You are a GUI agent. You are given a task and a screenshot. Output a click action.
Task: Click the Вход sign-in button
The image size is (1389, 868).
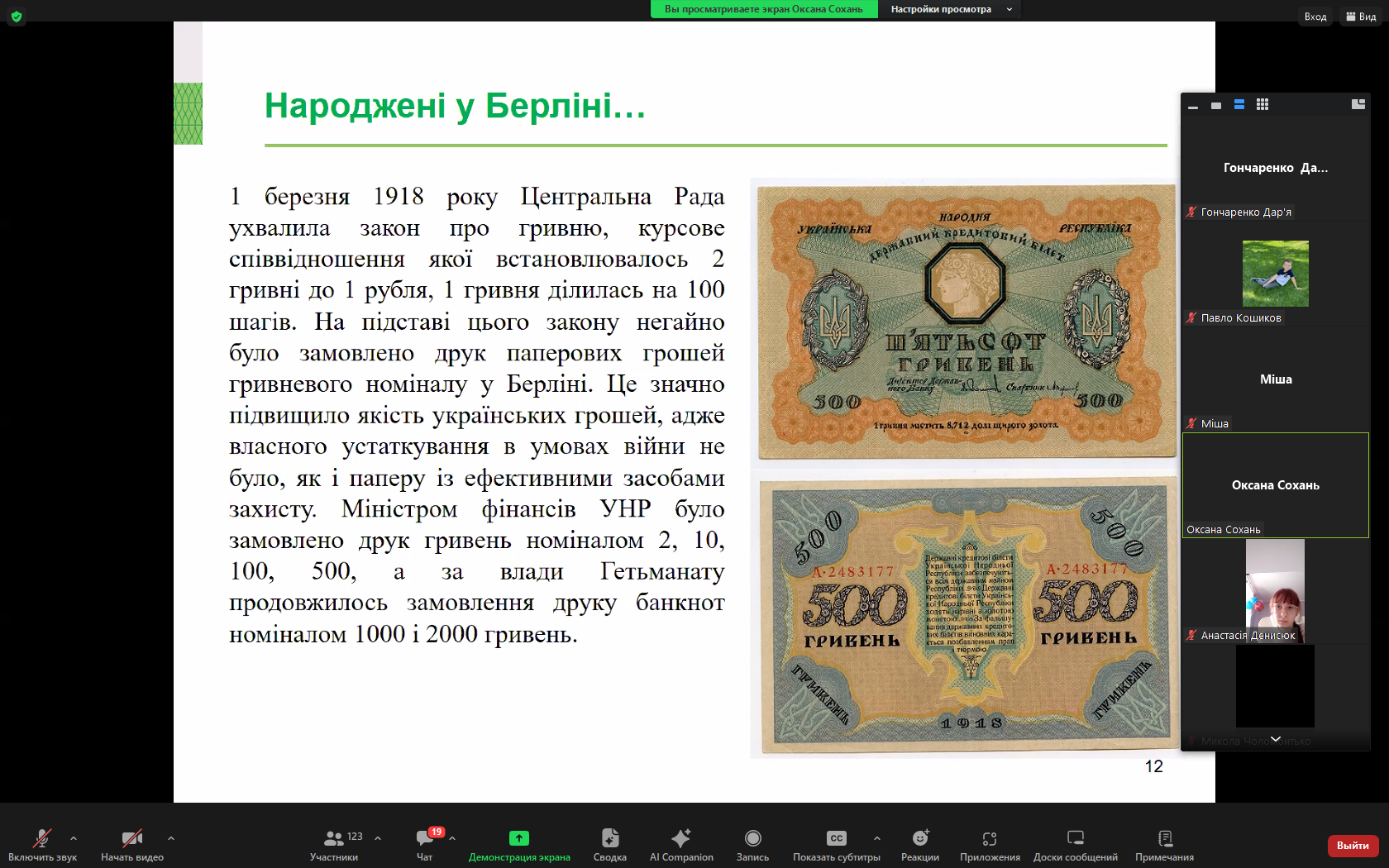point(1315,17)
